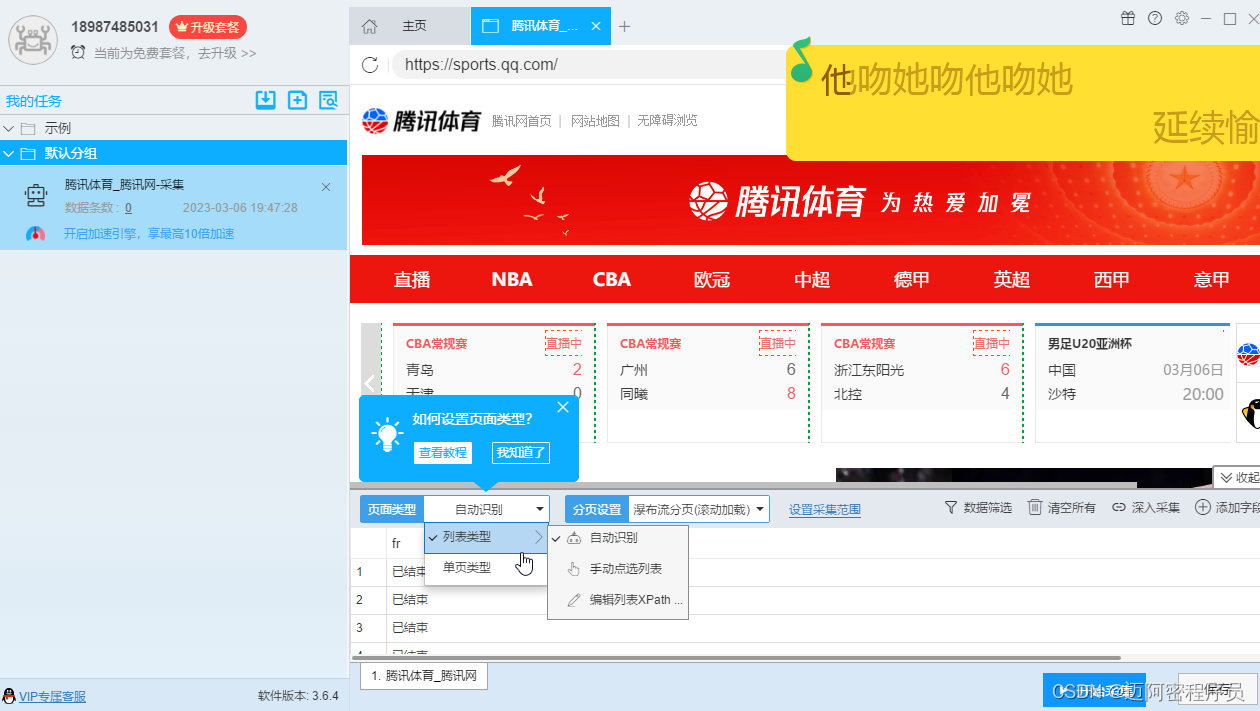The image size is (1260, 711).
Task: Open the 广州 vs 同曦 match card
Action: click(x=707, y=383)
